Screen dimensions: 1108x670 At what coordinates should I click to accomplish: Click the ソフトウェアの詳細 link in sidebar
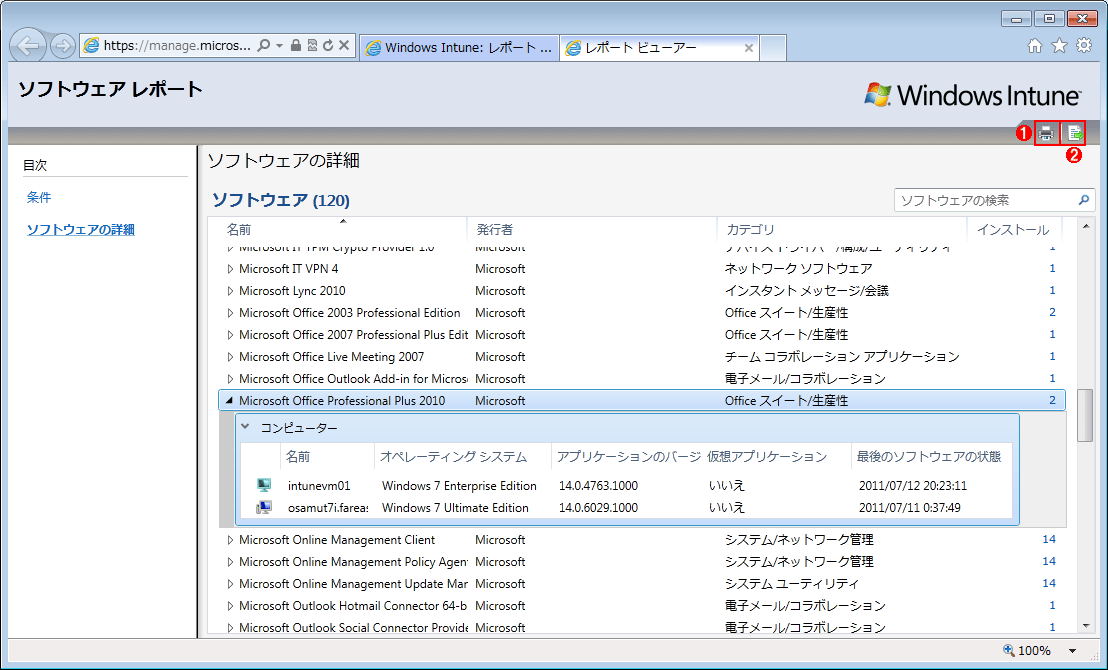(81, 230)
